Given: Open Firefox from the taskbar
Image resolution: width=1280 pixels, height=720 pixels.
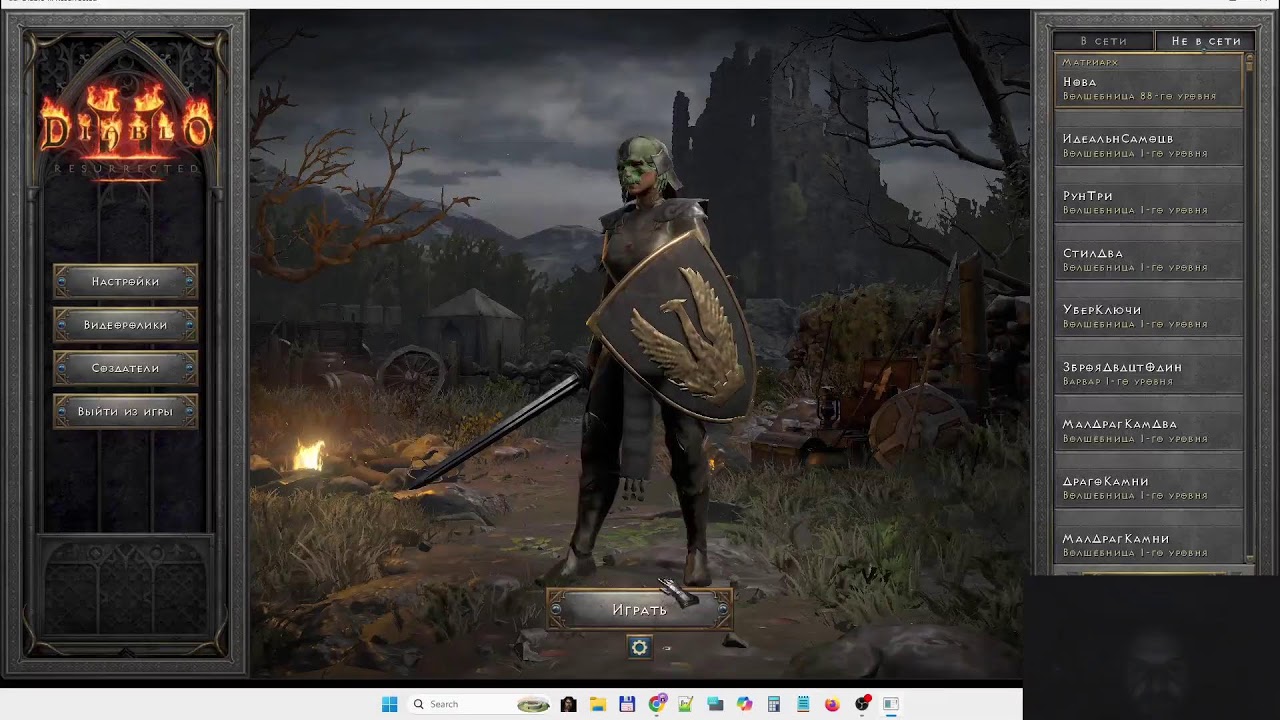Looking at the screenshot, I should (832, 704).
